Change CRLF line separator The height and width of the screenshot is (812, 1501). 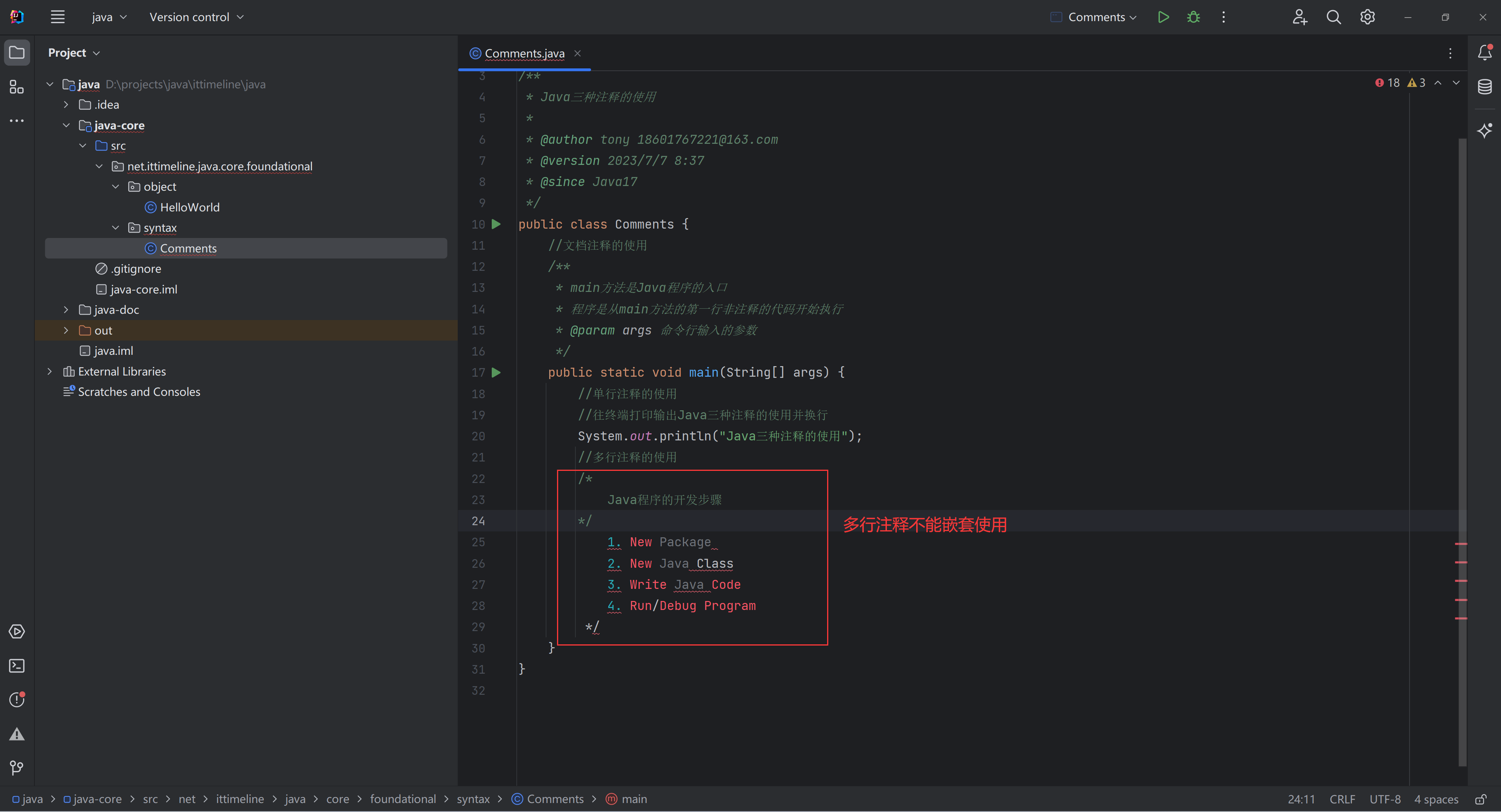1342,799
